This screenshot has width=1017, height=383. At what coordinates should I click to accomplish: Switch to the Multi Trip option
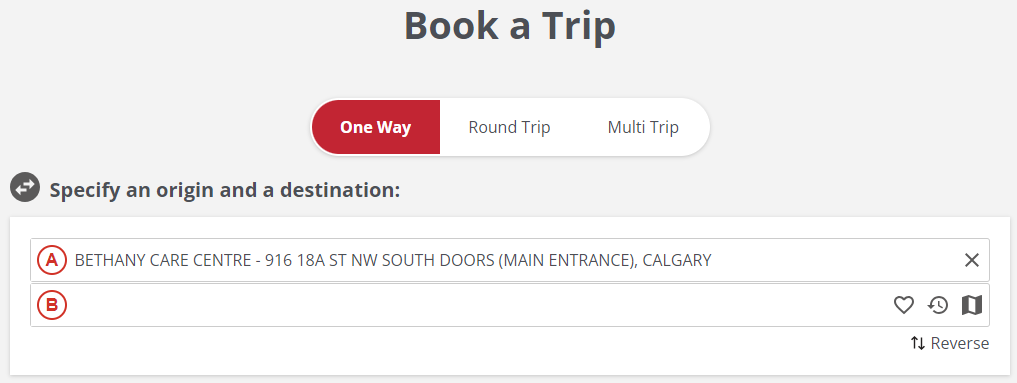(643, 127)
